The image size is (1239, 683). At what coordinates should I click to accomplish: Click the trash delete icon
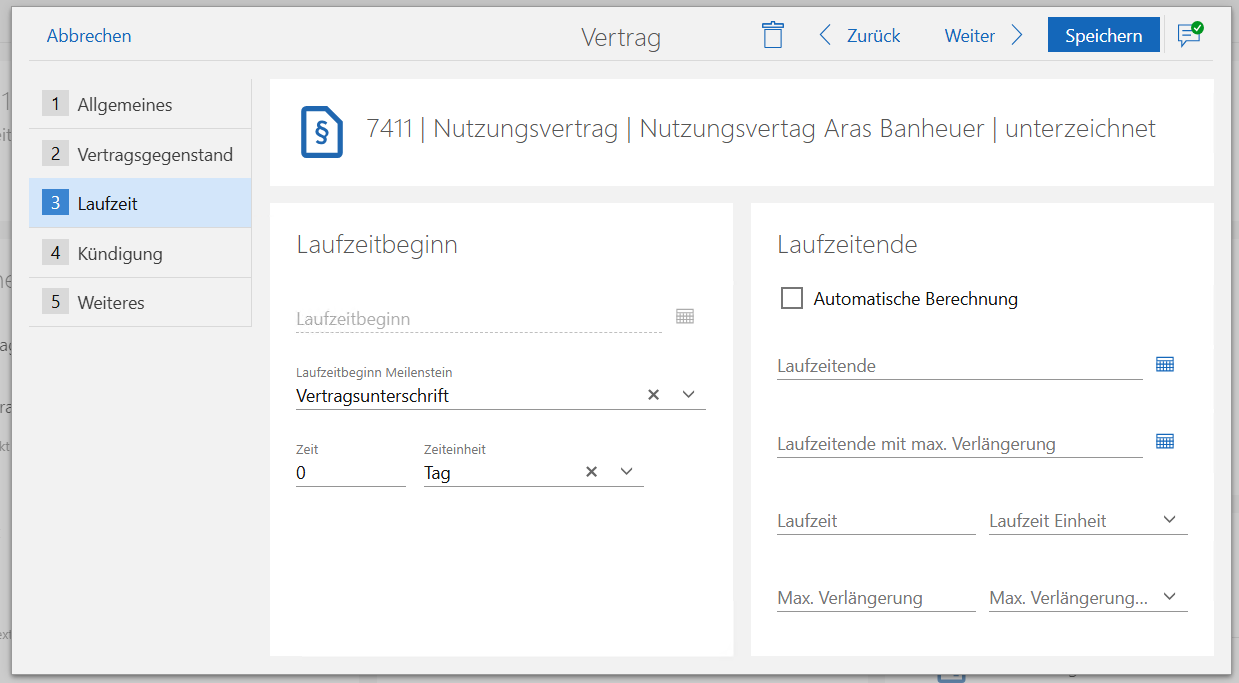[772, 35]
